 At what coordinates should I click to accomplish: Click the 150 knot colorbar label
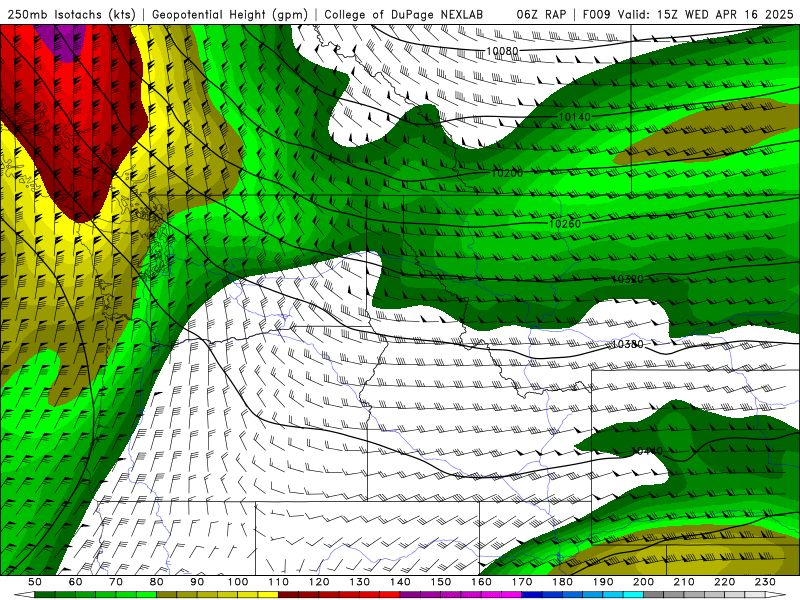tap(440, 582)
